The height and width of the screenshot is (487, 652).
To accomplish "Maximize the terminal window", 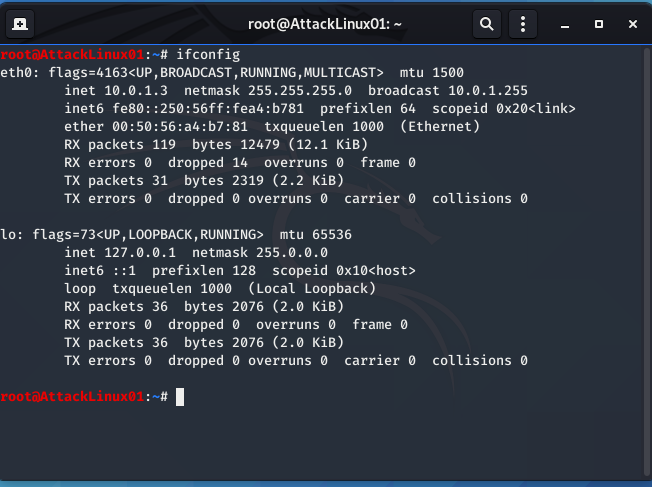I will coord(599,24).
